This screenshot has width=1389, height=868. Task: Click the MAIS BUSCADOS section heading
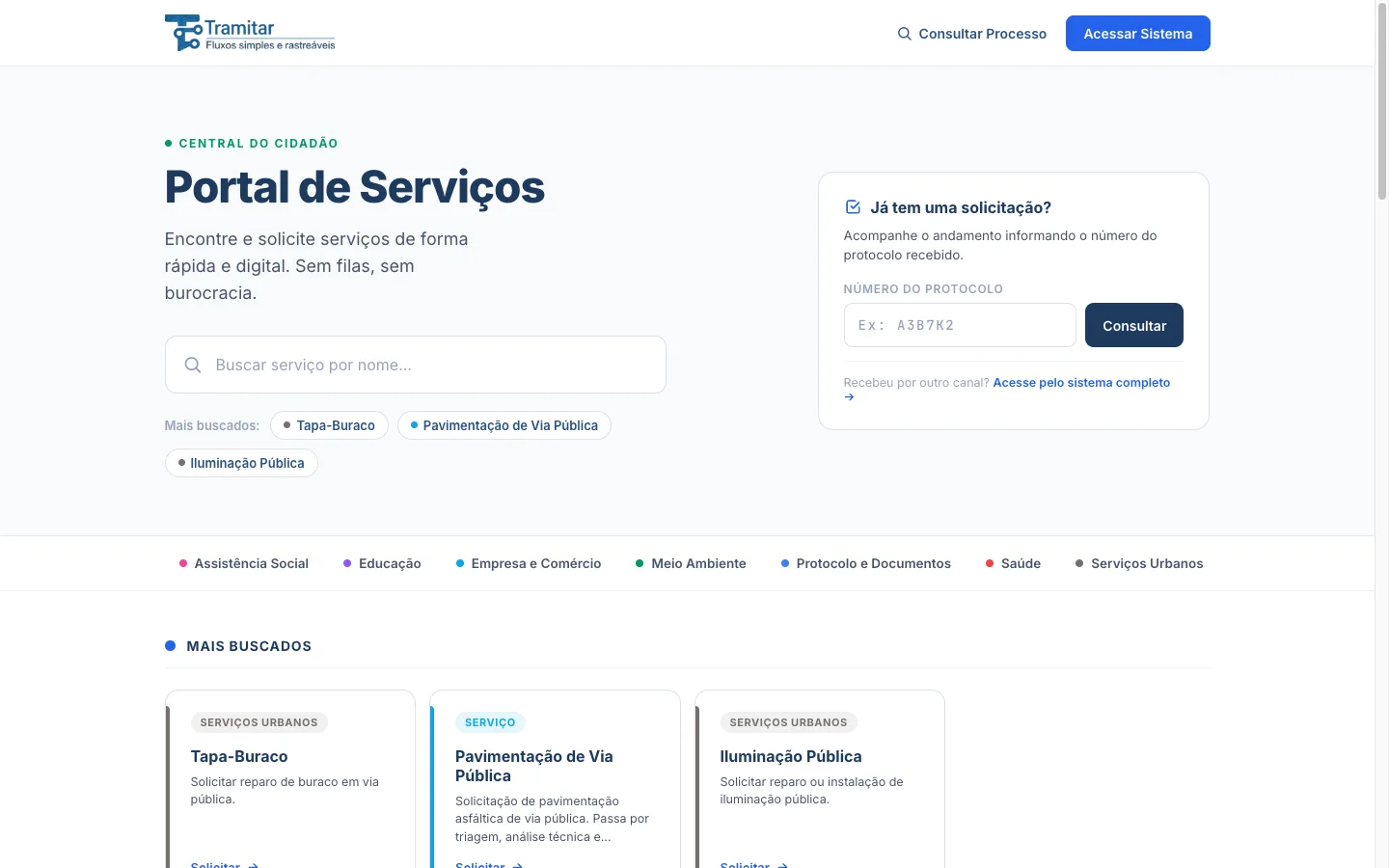pos(249,646)
